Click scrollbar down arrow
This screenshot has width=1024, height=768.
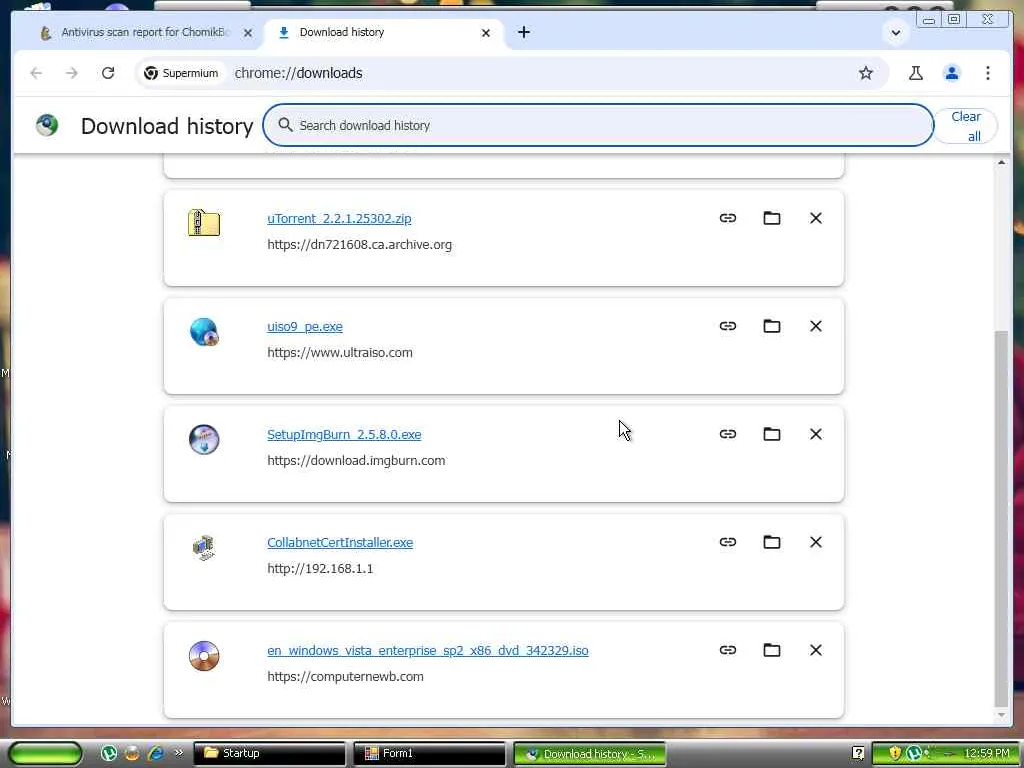pyautogui.click(x=1001, y=715)
